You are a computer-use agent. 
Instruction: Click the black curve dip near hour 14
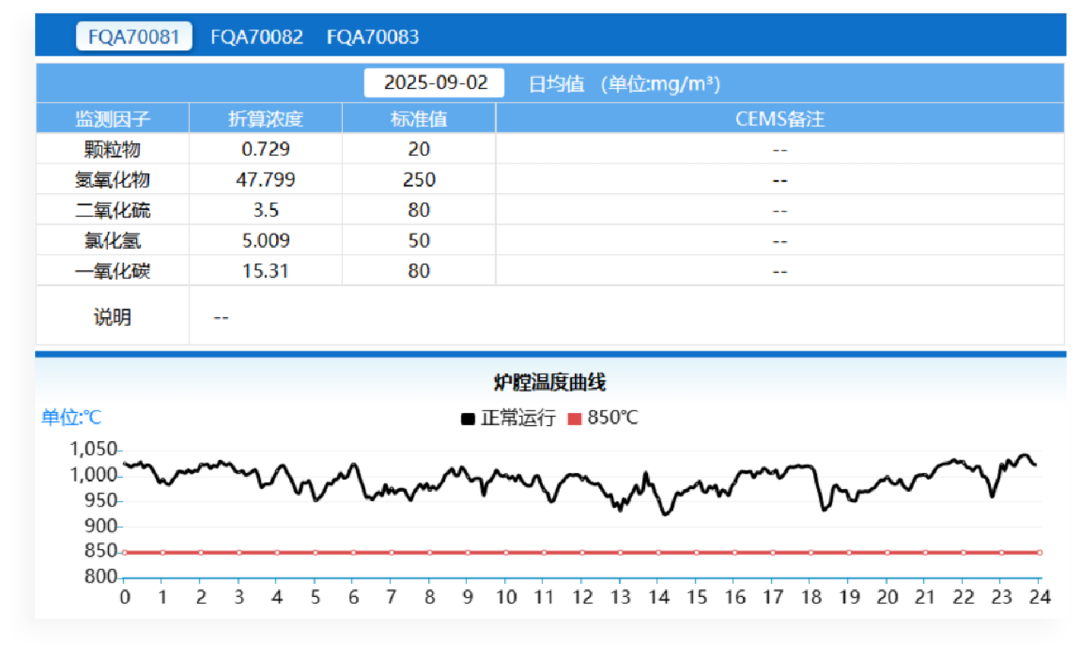click(x=663, y=513)
